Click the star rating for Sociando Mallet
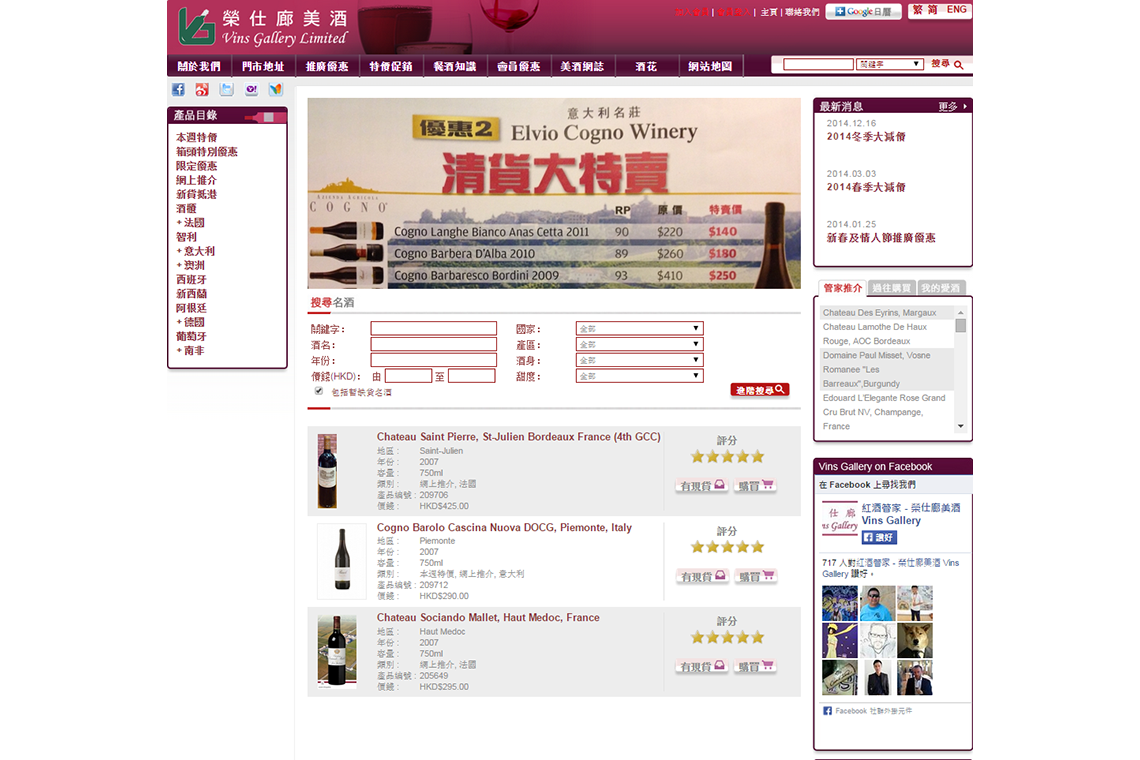Screen dimensions: 1140x760 [x=727, y=637]
